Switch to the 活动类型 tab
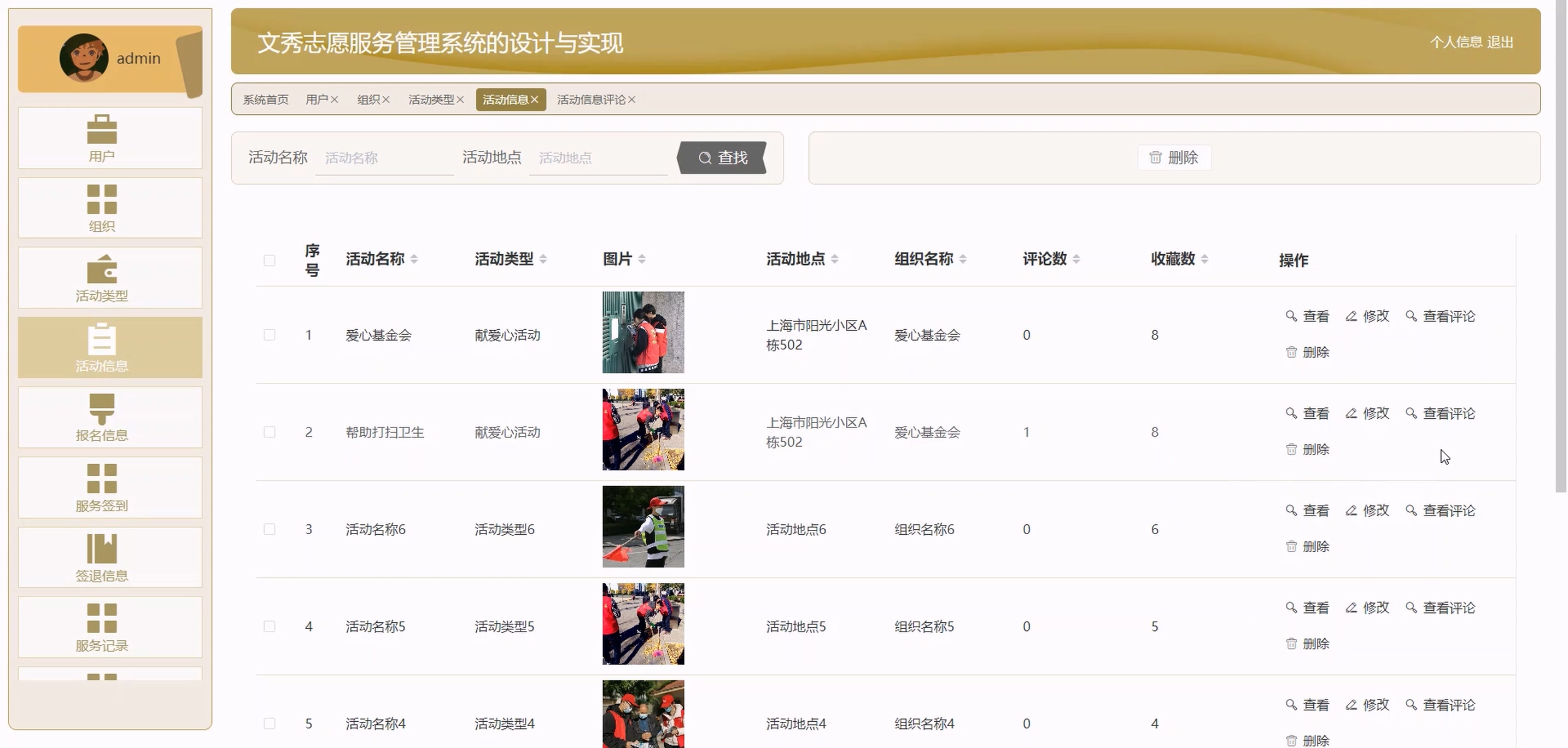This screenshot has height=748, width=1568. [x=431, y=100]
